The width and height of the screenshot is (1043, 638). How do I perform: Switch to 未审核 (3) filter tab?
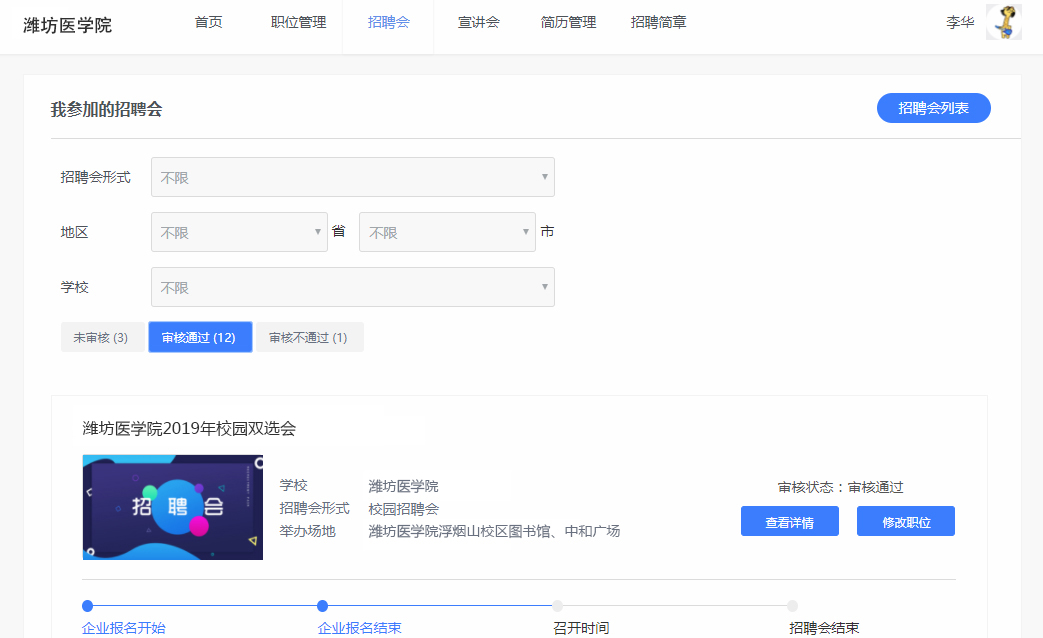(101, 338)
